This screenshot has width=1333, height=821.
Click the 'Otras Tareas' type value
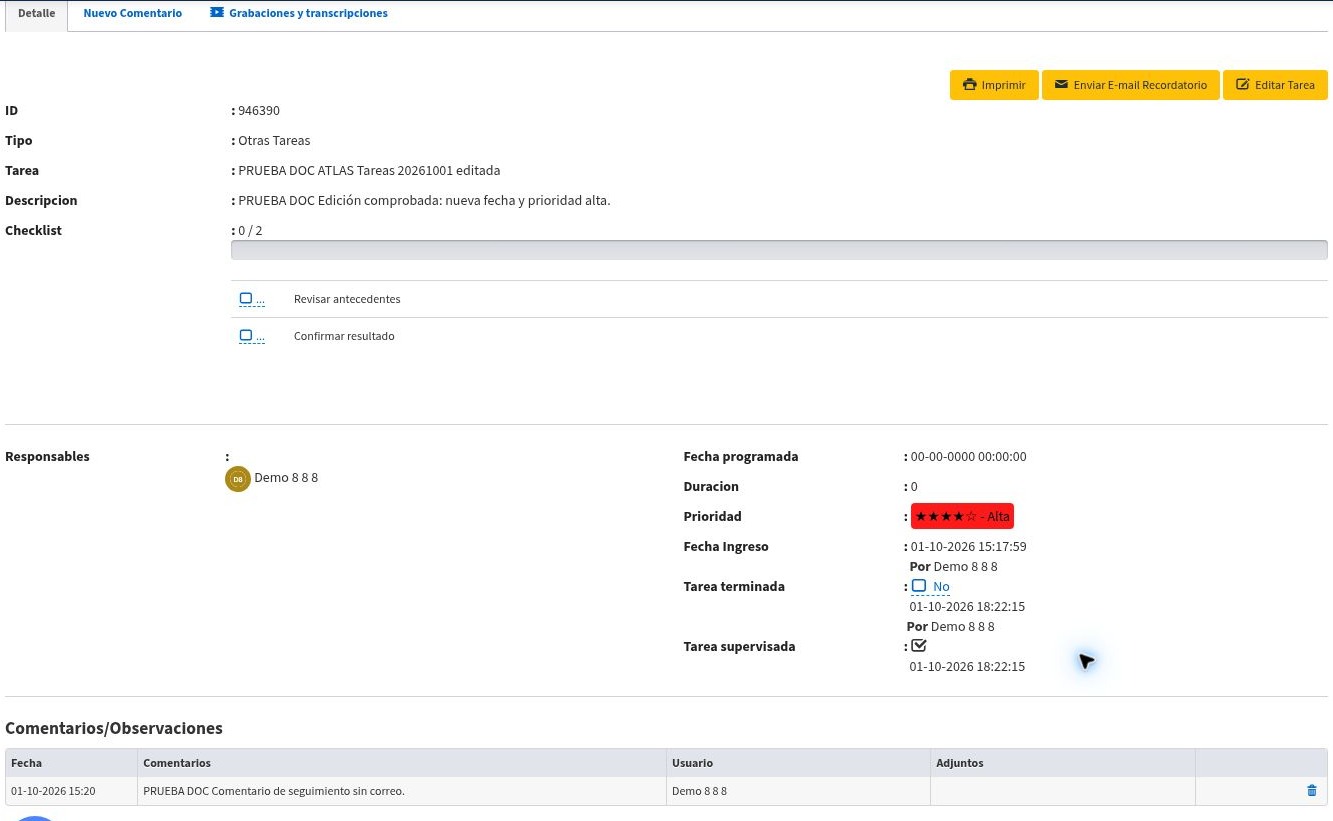click(x=274, y=141)
